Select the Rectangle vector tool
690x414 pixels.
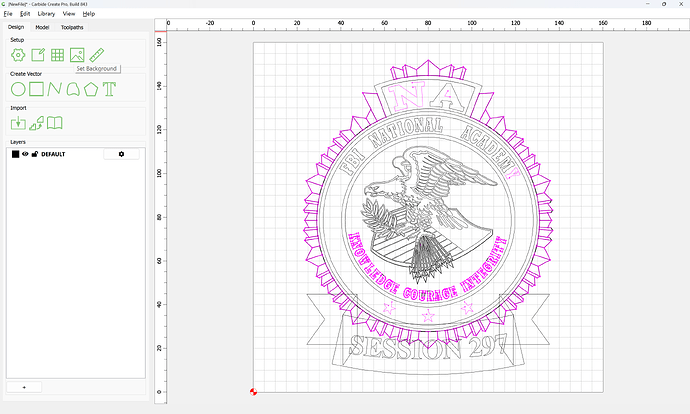point(36,89)
